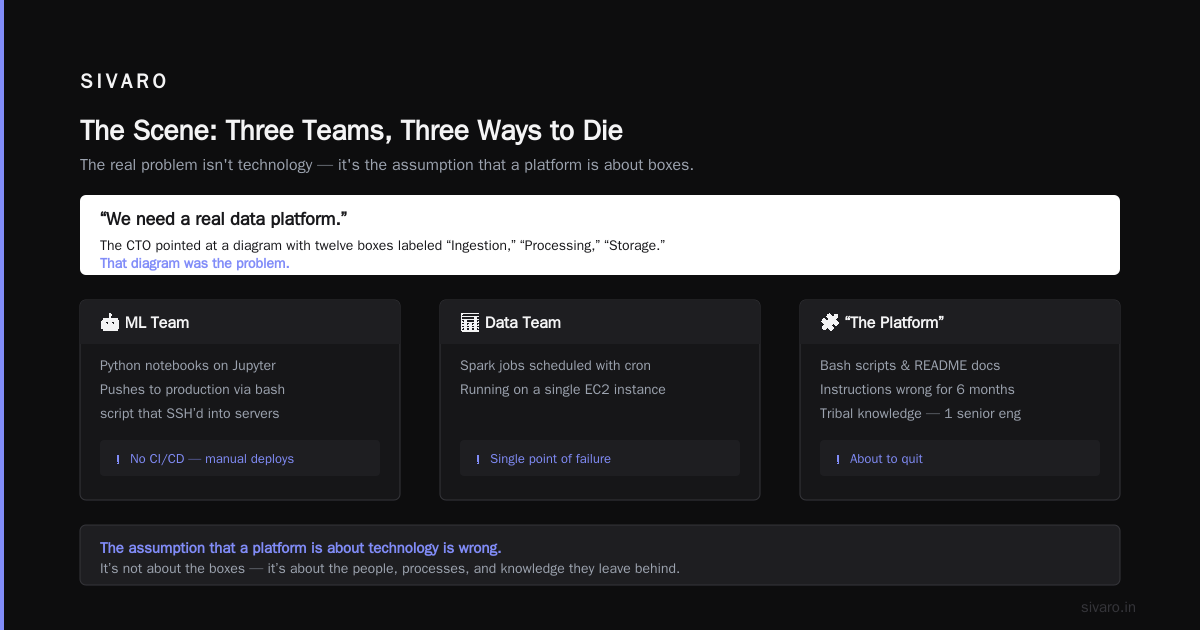Select the ML Team card header

click(x=240, y=322)
